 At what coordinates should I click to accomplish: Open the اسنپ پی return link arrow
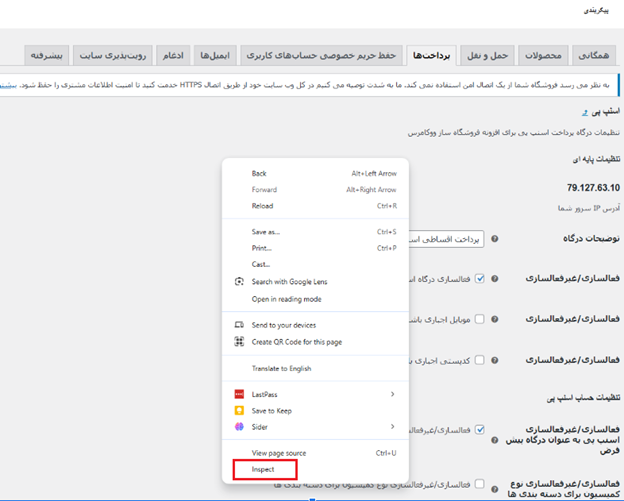pos(585,113)
